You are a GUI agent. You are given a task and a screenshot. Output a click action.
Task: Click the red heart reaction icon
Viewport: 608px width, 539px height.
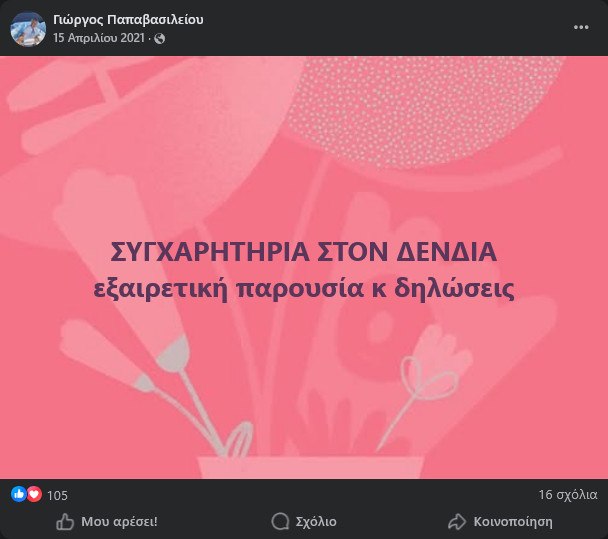[34, 494]
